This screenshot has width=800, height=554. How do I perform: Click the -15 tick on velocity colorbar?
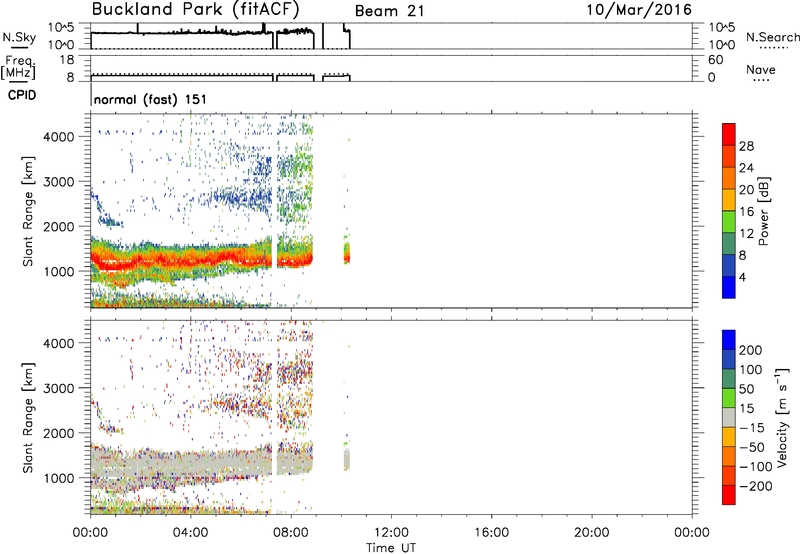(x=752, y=427)
